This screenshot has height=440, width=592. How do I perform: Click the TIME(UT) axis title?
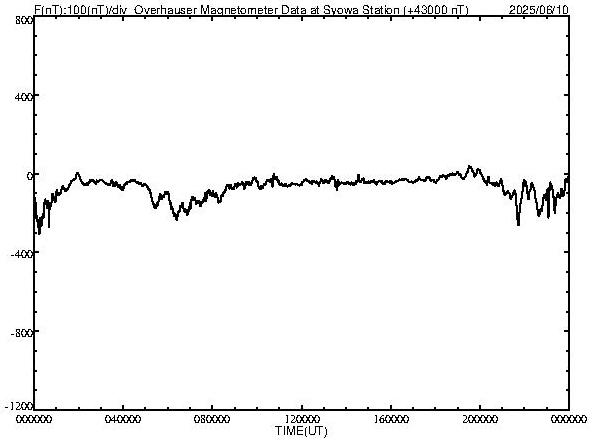click(301, 431)
